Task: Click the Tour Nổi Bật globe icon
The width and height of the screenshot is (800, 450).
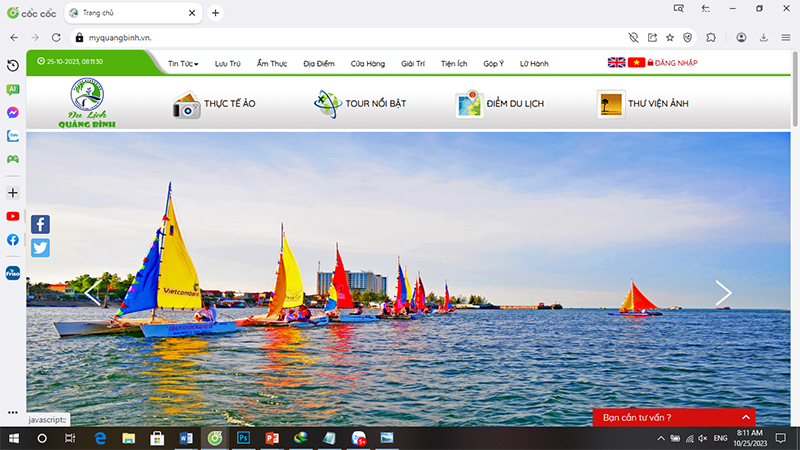Action: click(327, 104)
